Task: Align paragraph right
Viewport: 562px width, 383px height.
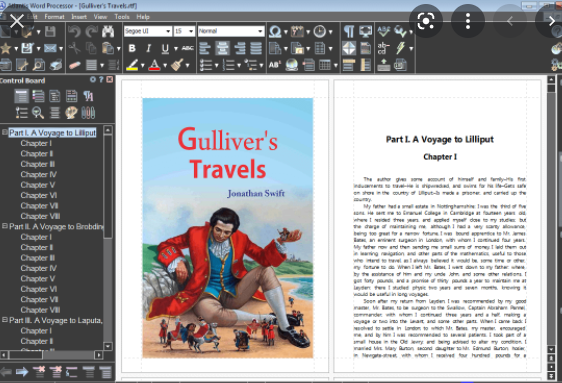Action: pyautogui.click(x=239, y=48)
